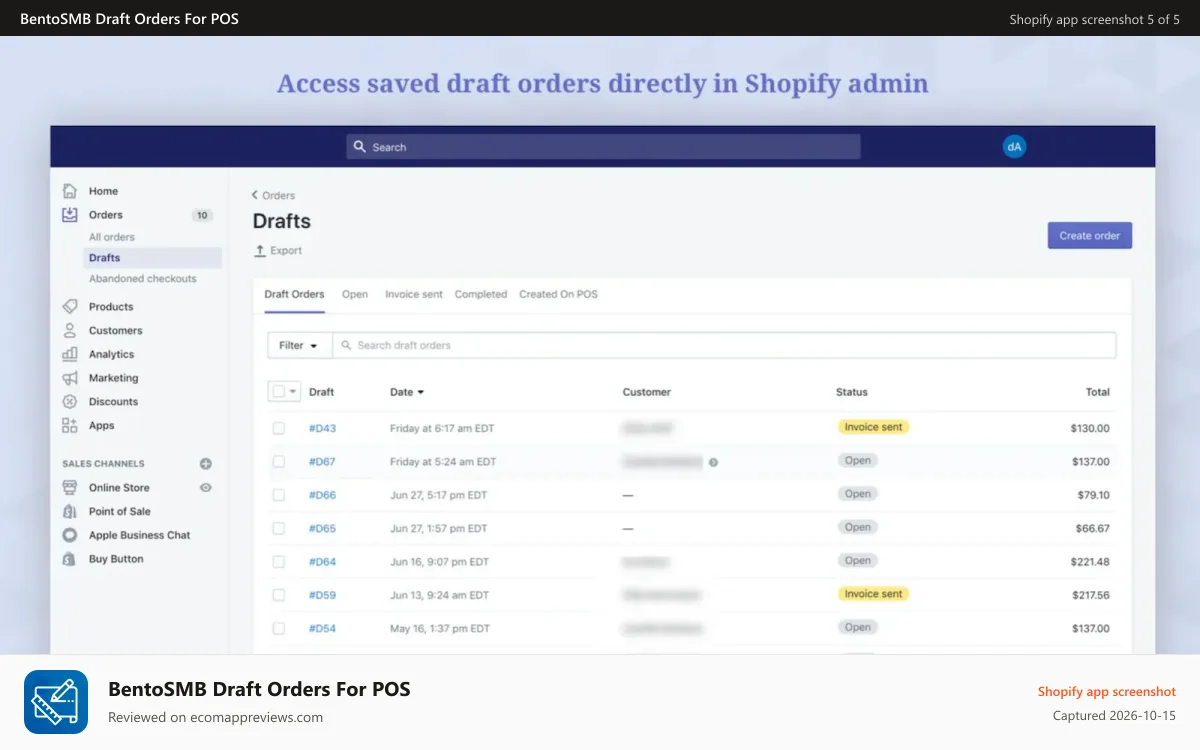This screenshot has height=750, width=1200.
Task: Click Invoice sent badge for #D43
Action: pyautogui.click(x=873, y=427)
